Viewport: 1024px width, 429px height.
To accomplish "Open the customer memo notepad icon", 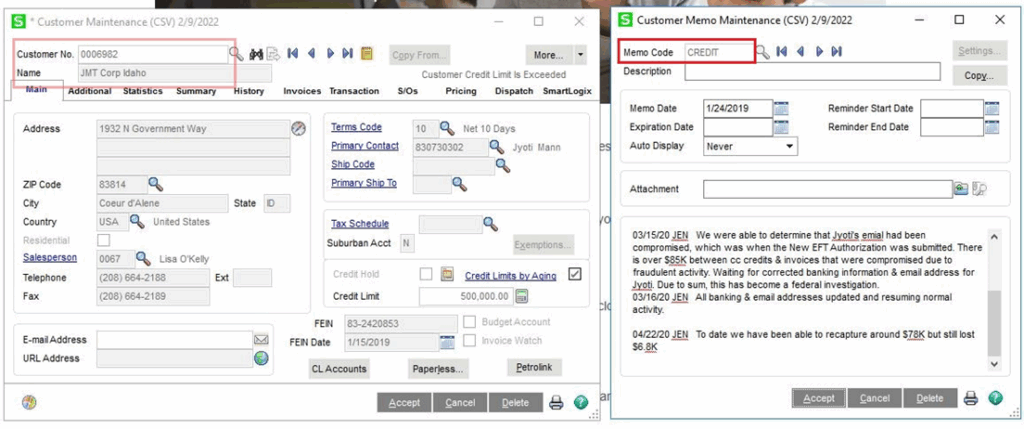I will [366, 54].
